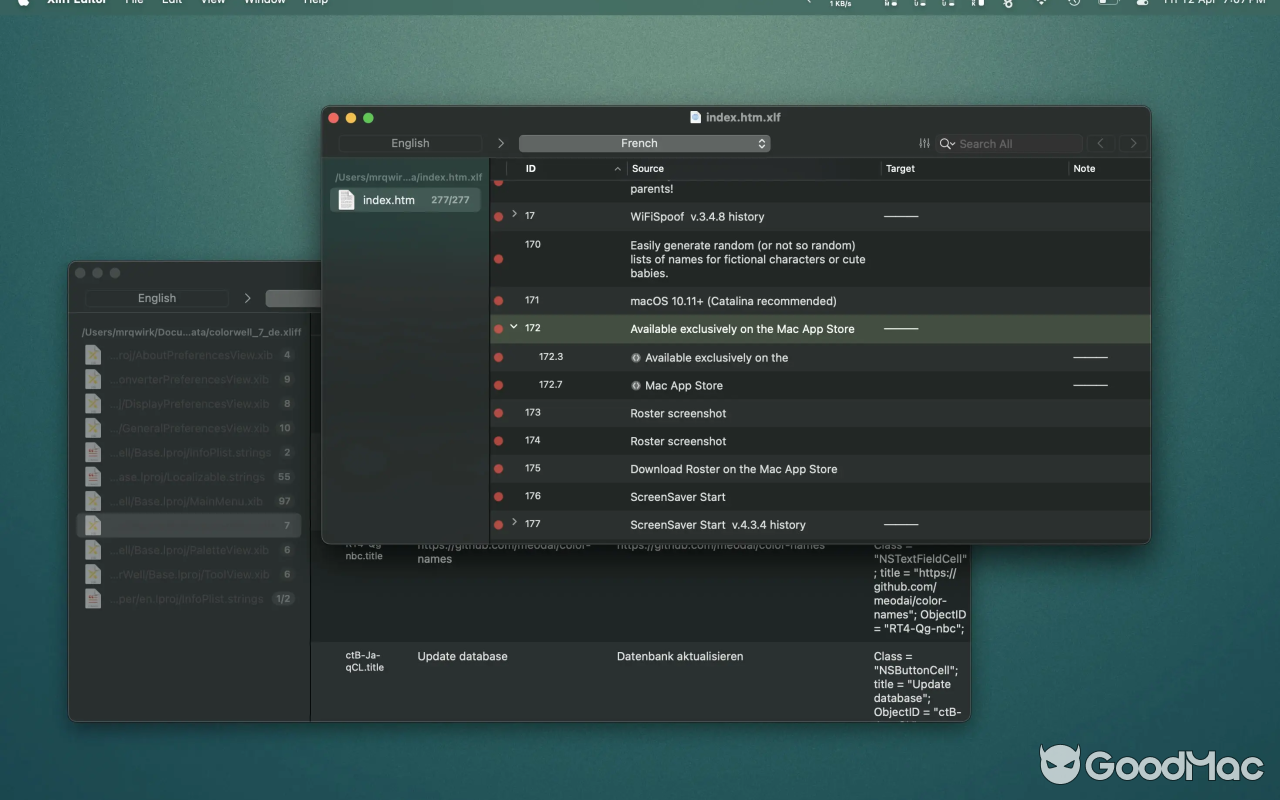Click the English source language button

point(410,143)
